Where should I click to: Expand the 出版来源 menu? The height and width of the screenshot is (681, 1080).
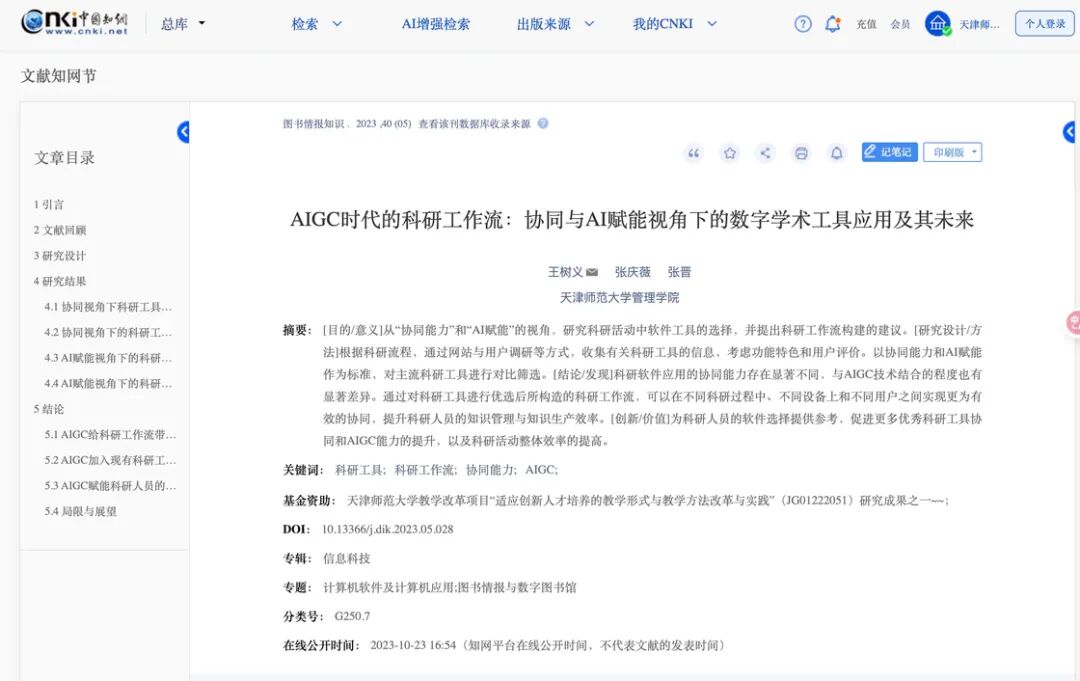coord(555,24)
